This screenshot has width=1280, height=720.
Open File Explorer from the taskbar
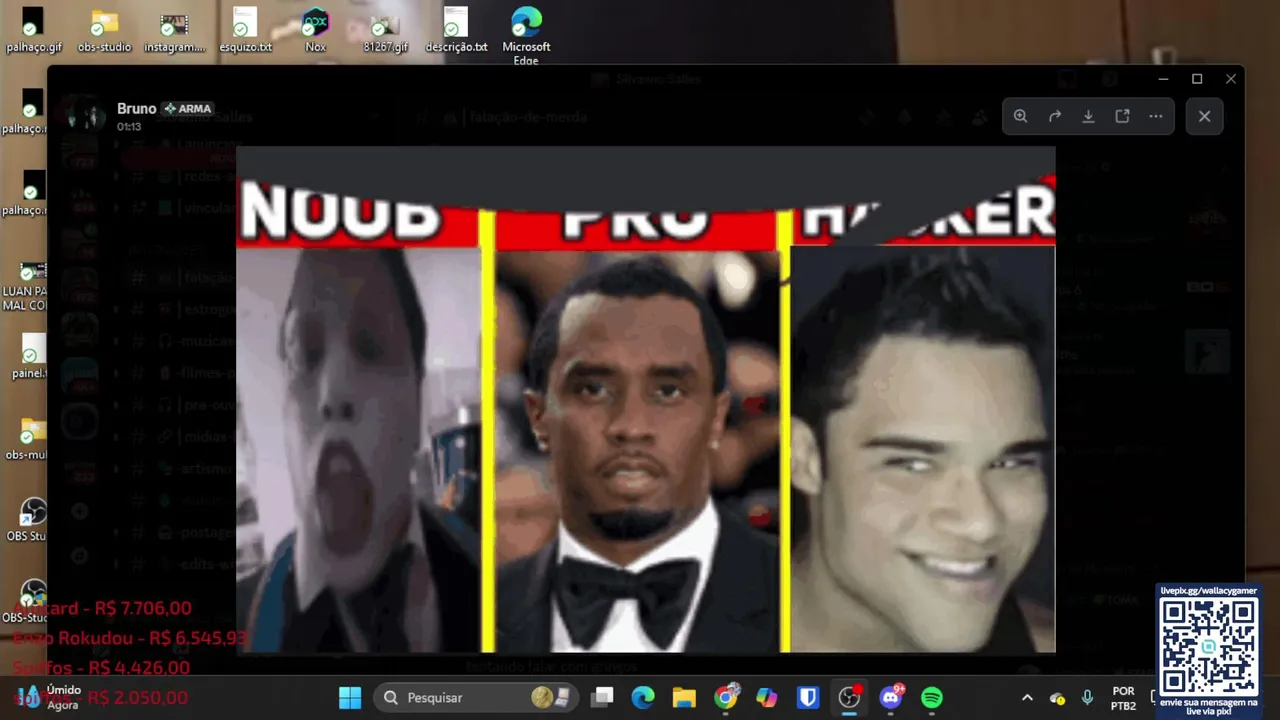684,697
